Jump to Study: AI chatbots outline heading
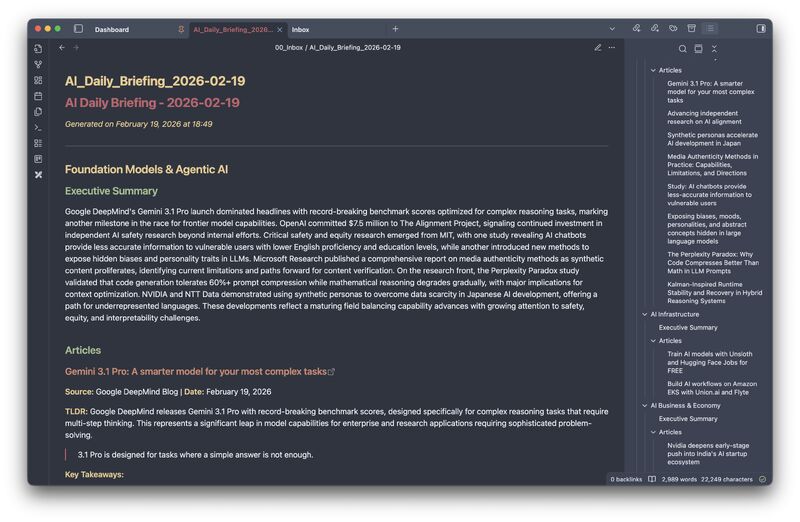800x522 pixels. tap(709, 195)
